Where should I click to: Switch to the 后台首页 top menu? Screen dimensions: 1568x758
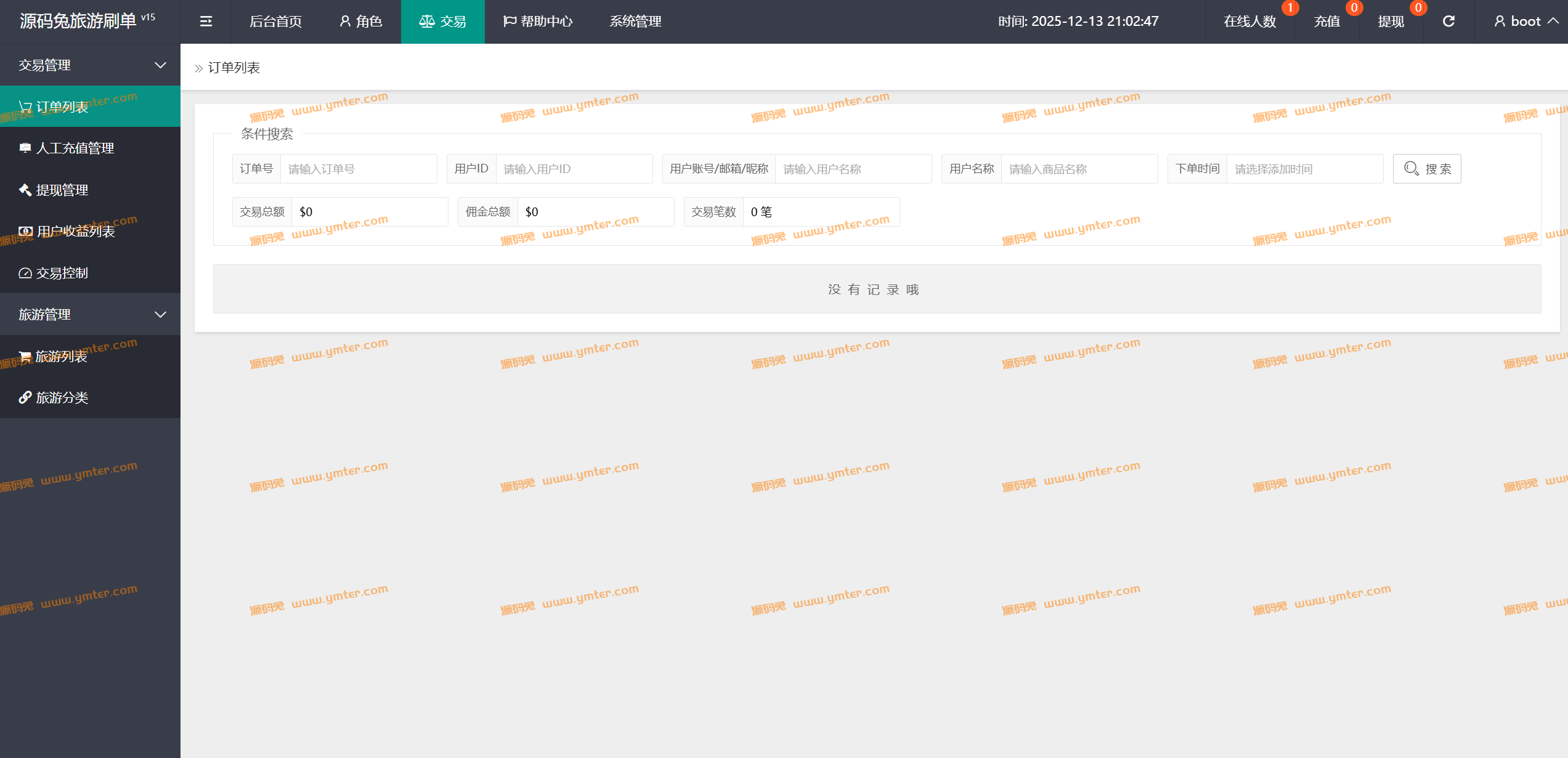pos(275,22)
